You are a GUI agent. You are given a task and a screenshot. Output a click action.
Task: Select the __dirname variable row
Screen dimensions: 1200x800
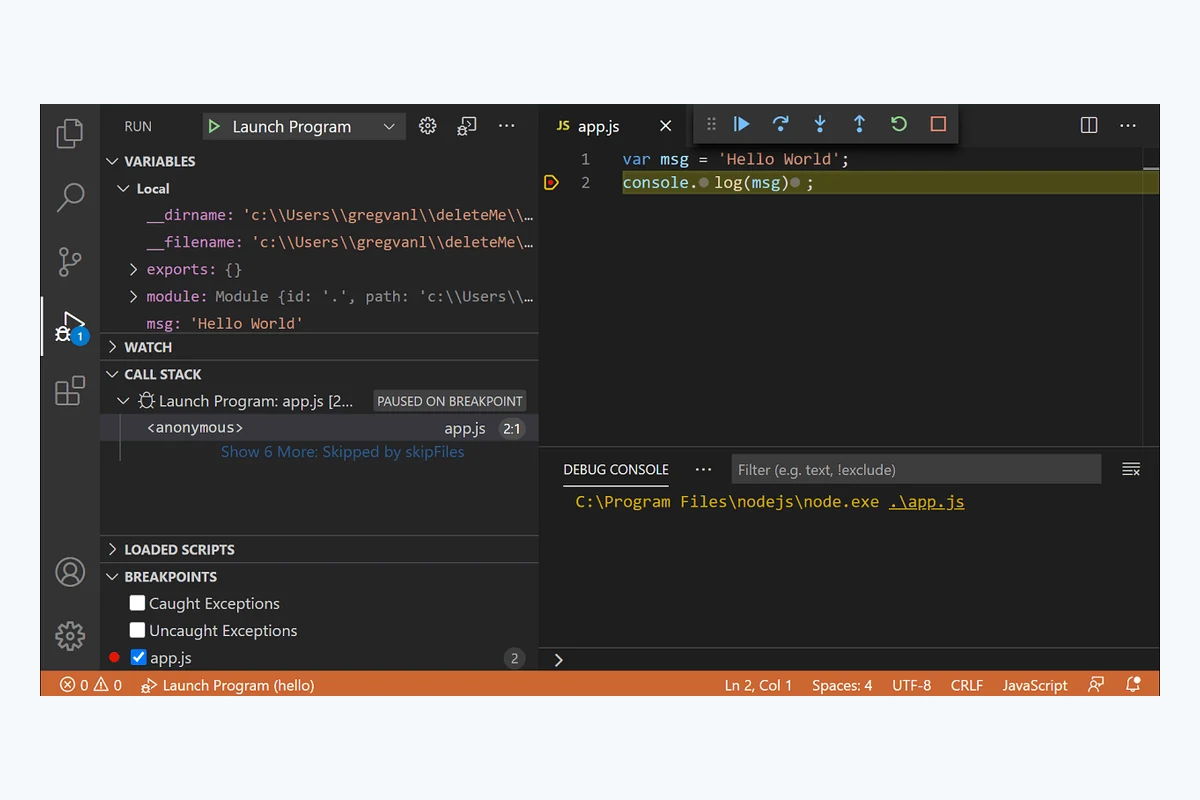point(320,215)
